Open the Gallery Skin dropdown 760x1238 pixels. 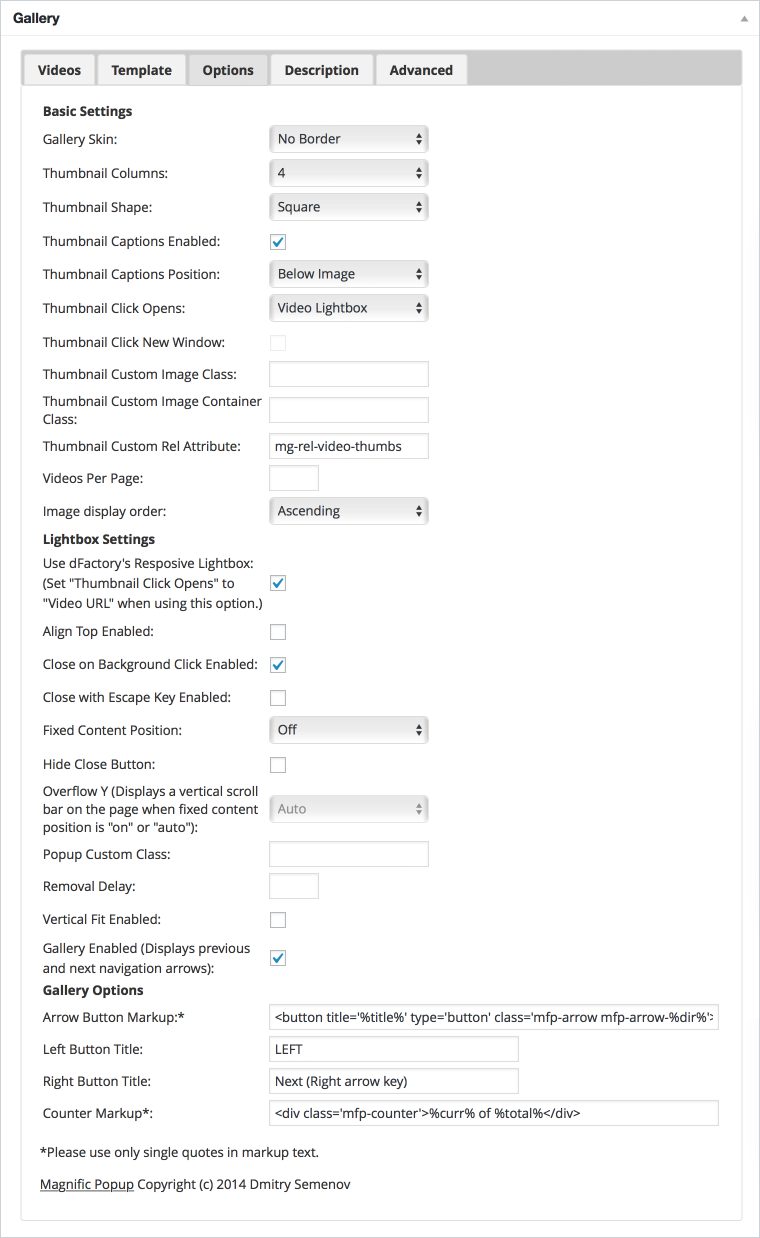click(348, 139)
